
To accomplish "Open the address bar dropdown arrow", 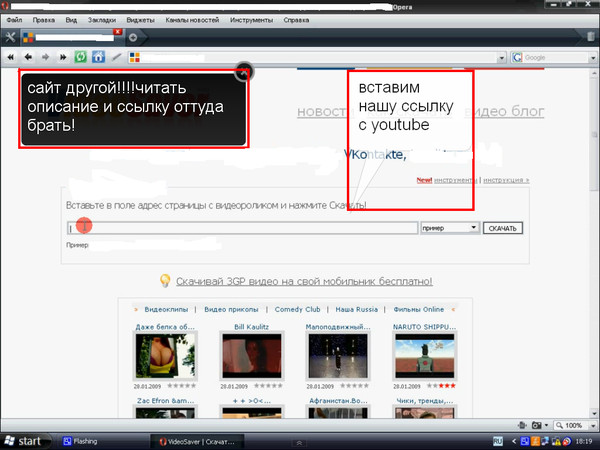I will coord(501,58).
